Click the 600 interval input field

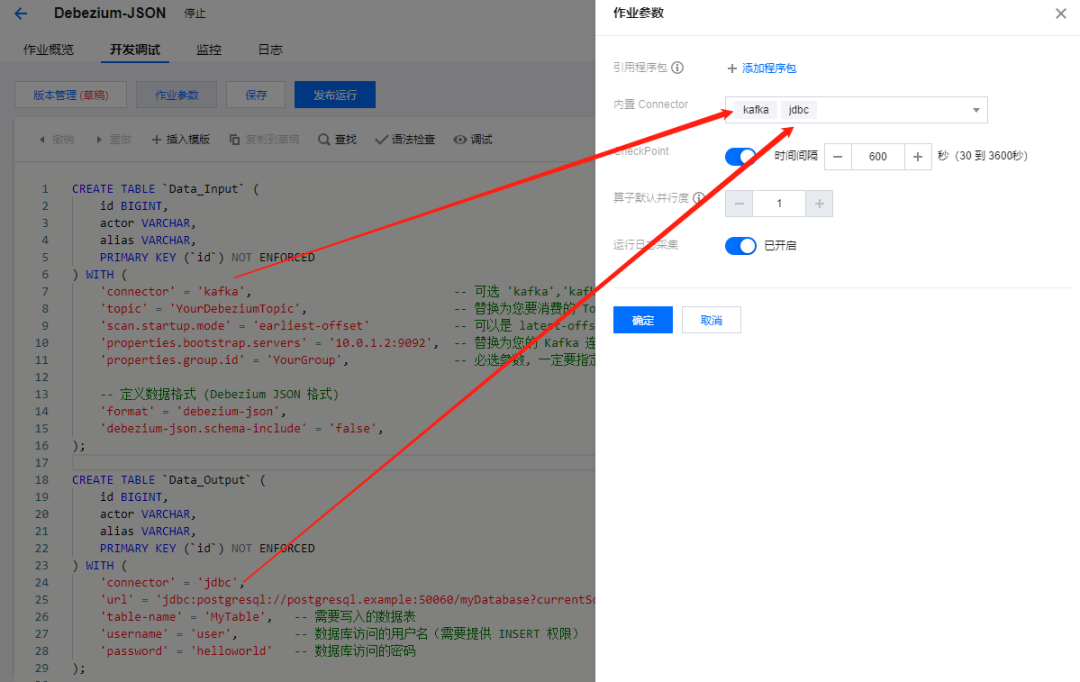pos(878,156)
